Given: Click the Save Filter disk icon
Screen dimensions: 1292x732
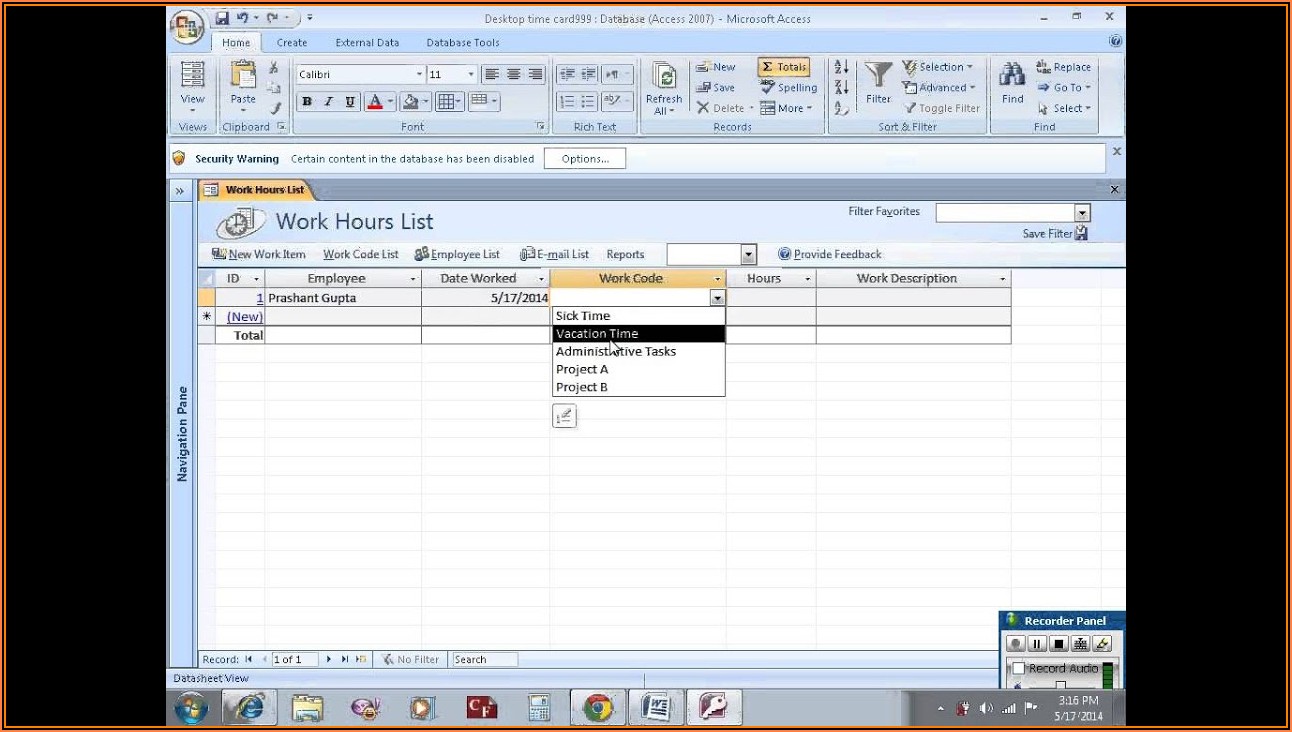Looking at the screenshot, I should pyautogui.click(x=1081, y=233).
